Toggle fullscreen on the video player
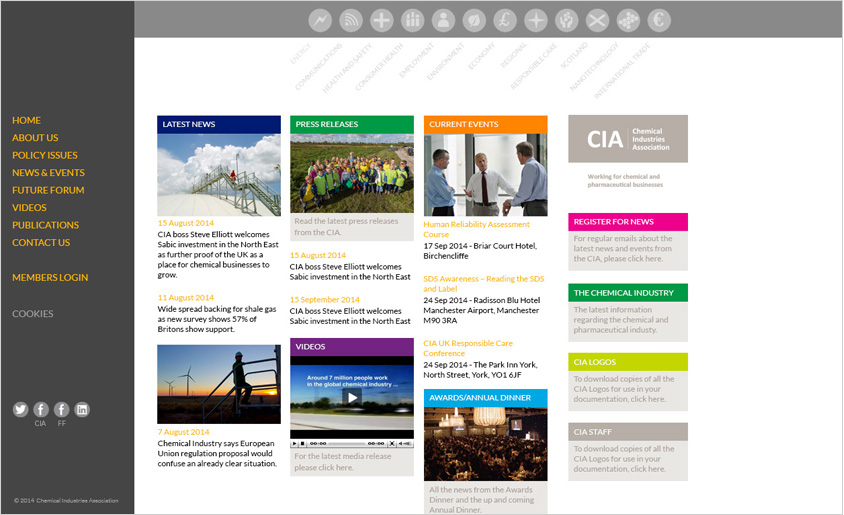The height and width of the screenshot is (515, 844). pyautogui.click(x=392, y=444)
